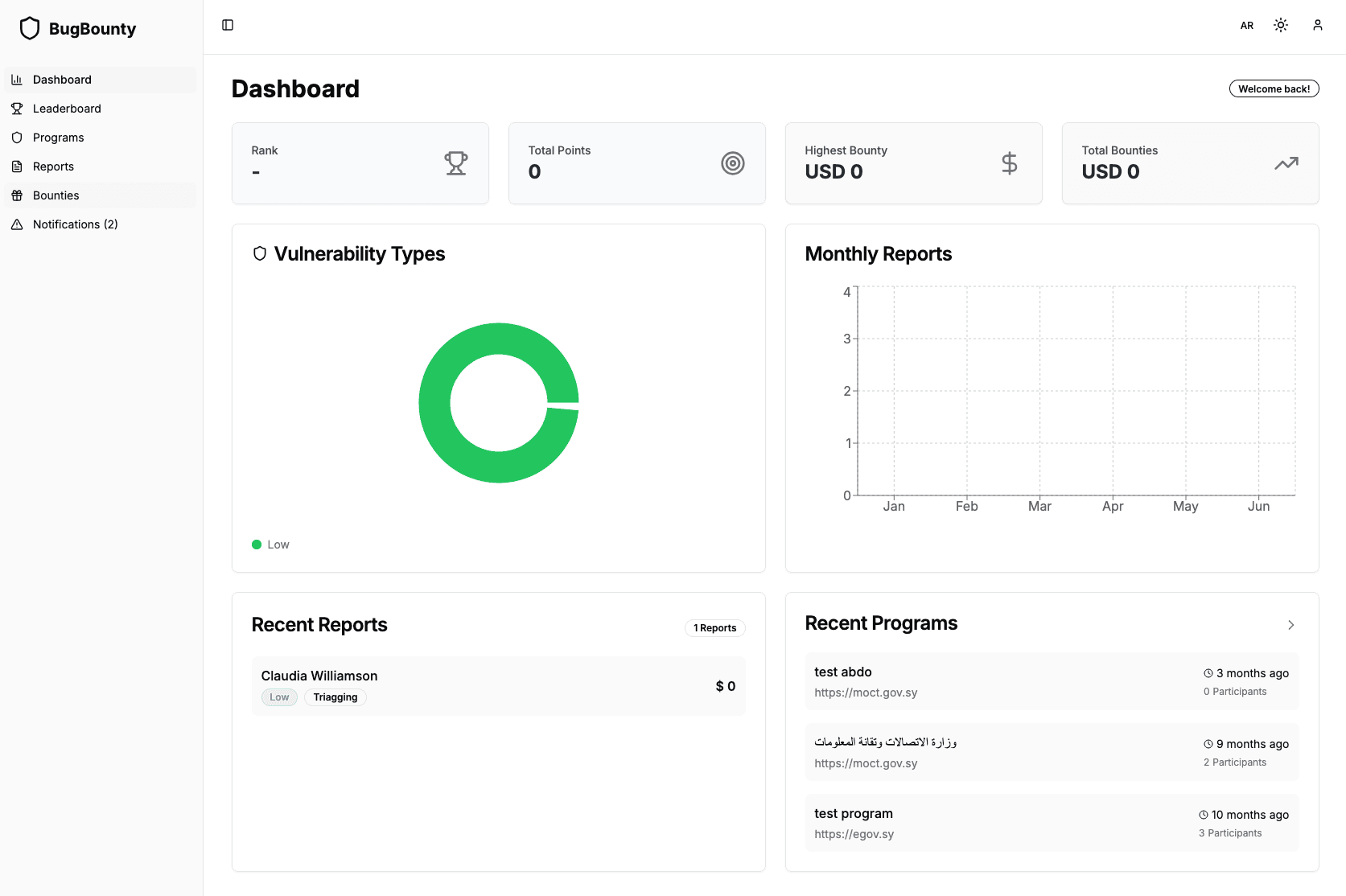
Task: Expand Recent Programs with the chevron arrow
Action: [x=1290, y=625]
